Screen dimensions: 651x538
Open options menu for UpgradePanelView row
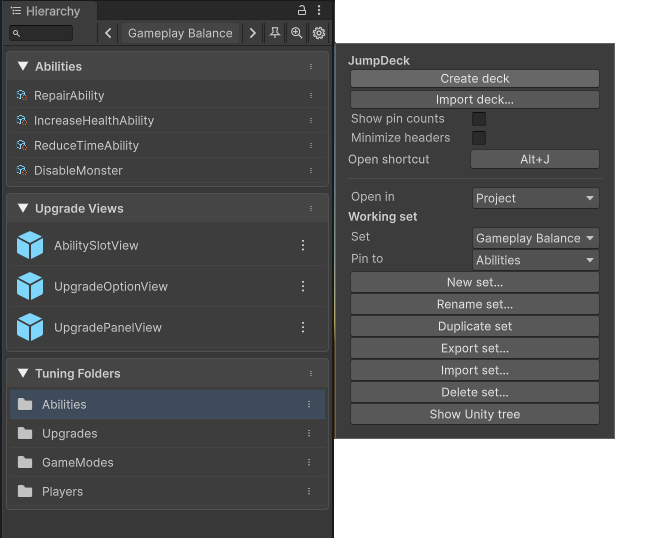click(x=303, y=327)
